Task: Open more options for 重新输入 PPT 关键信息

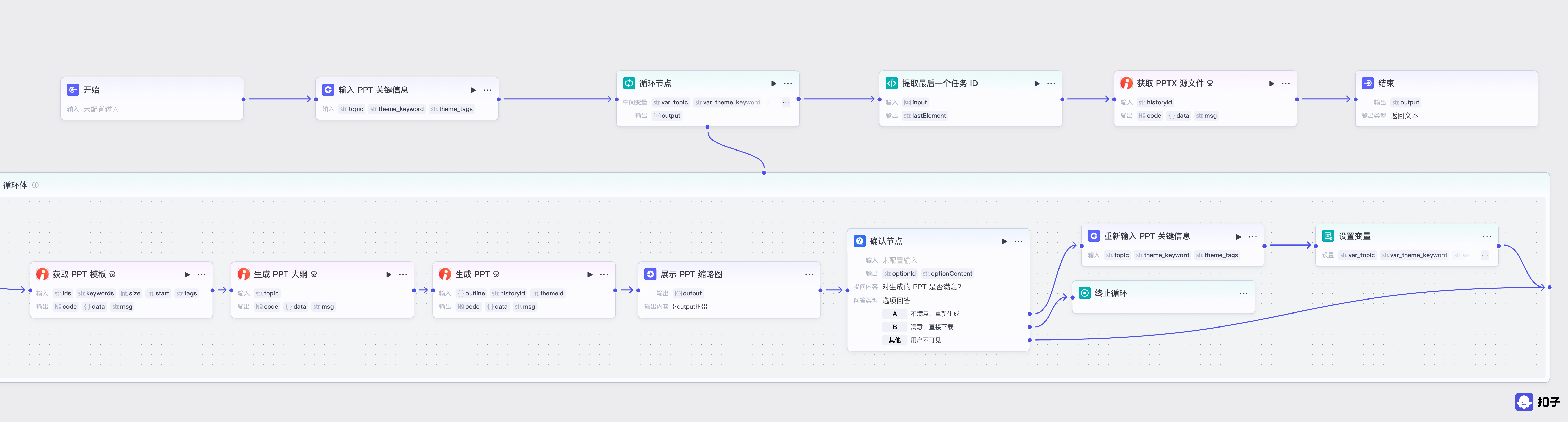Action: point(1253,237)
